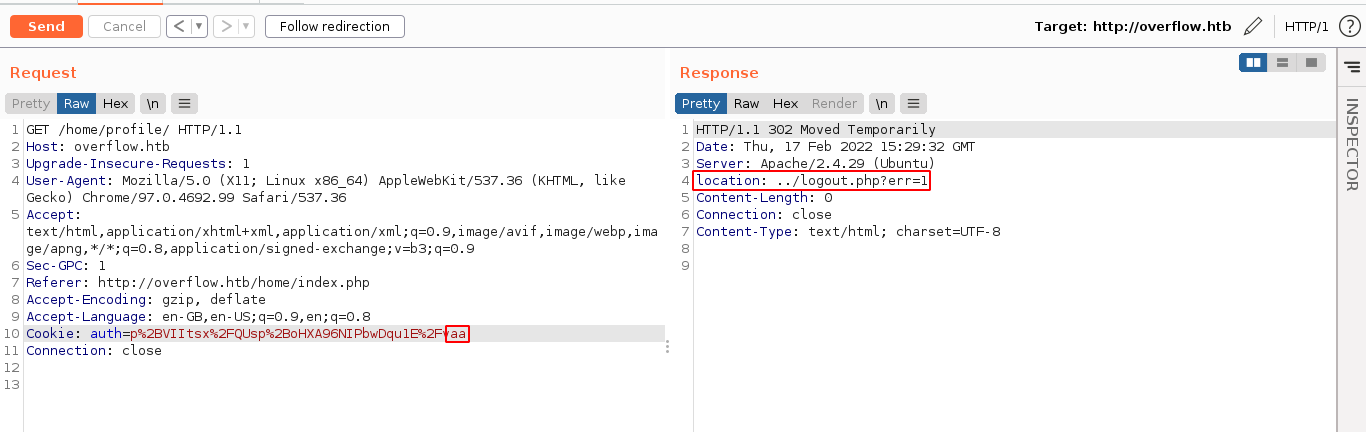Switch Response view to Raw tab
The image size is (1366, 432).
tap(746, 103)
